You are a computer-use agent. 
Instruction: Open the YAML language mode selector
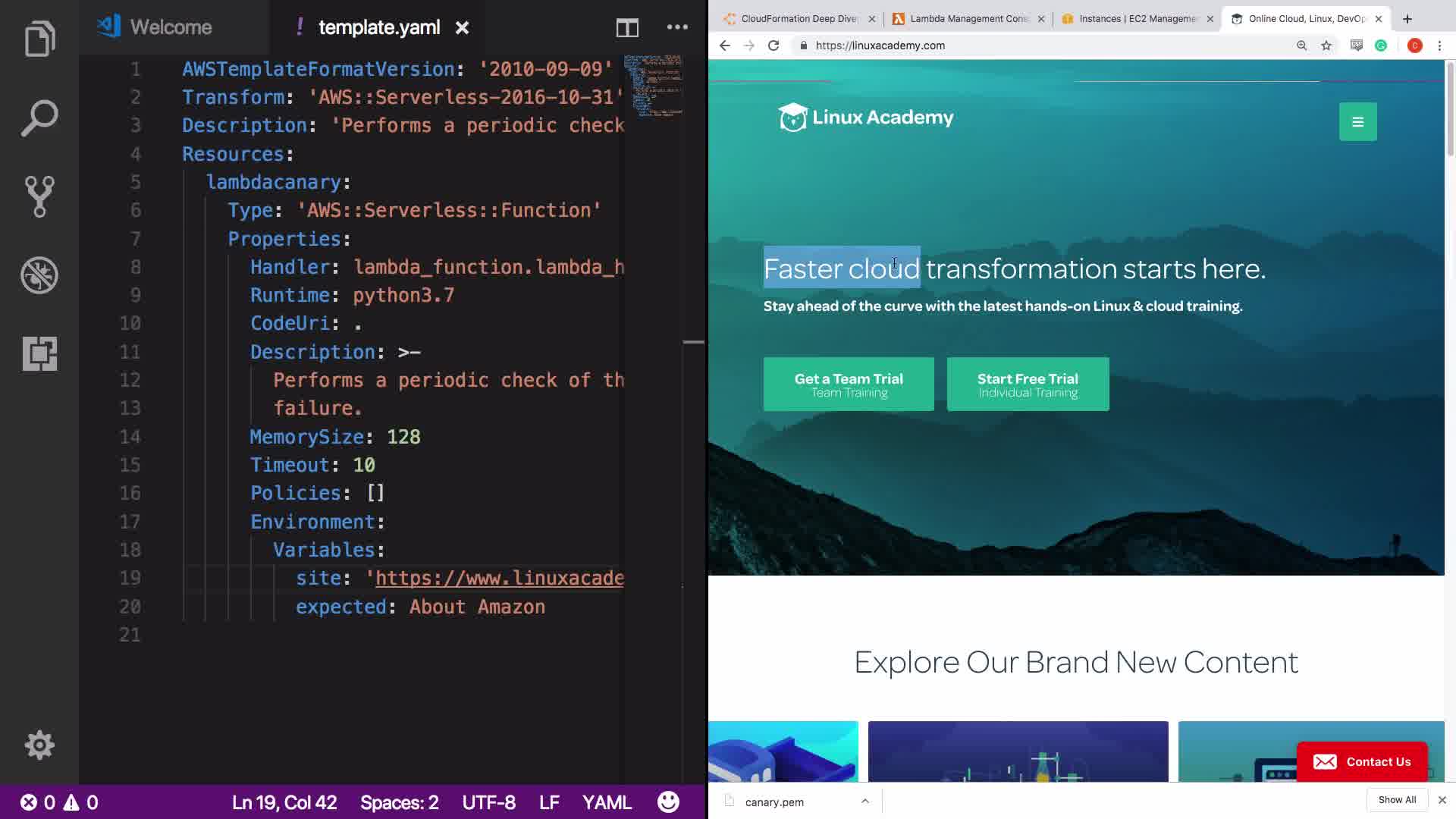(x=607, y=802)
